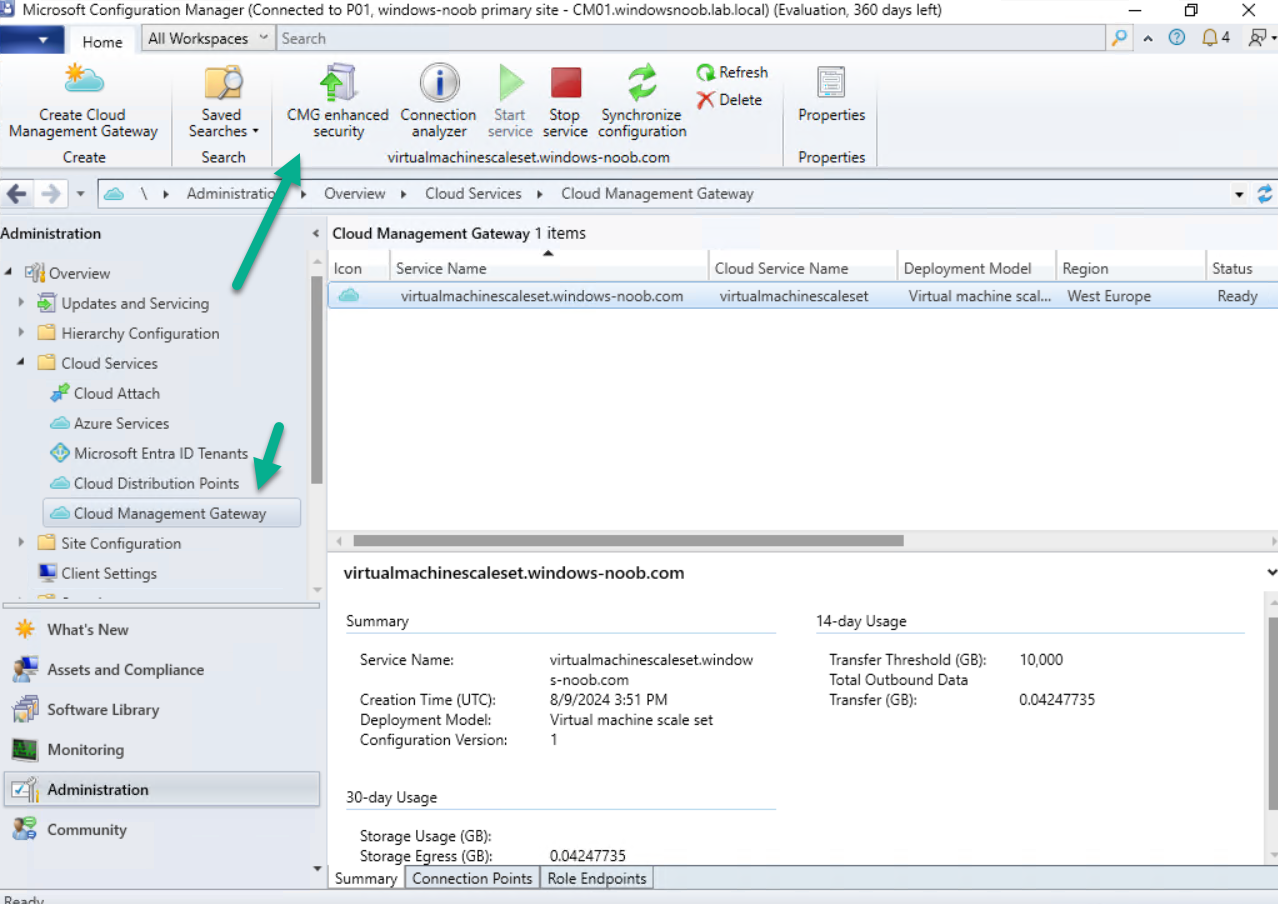Switch to the Connection Points tab
The image size is (1278, 904).
tap(472, 878)
